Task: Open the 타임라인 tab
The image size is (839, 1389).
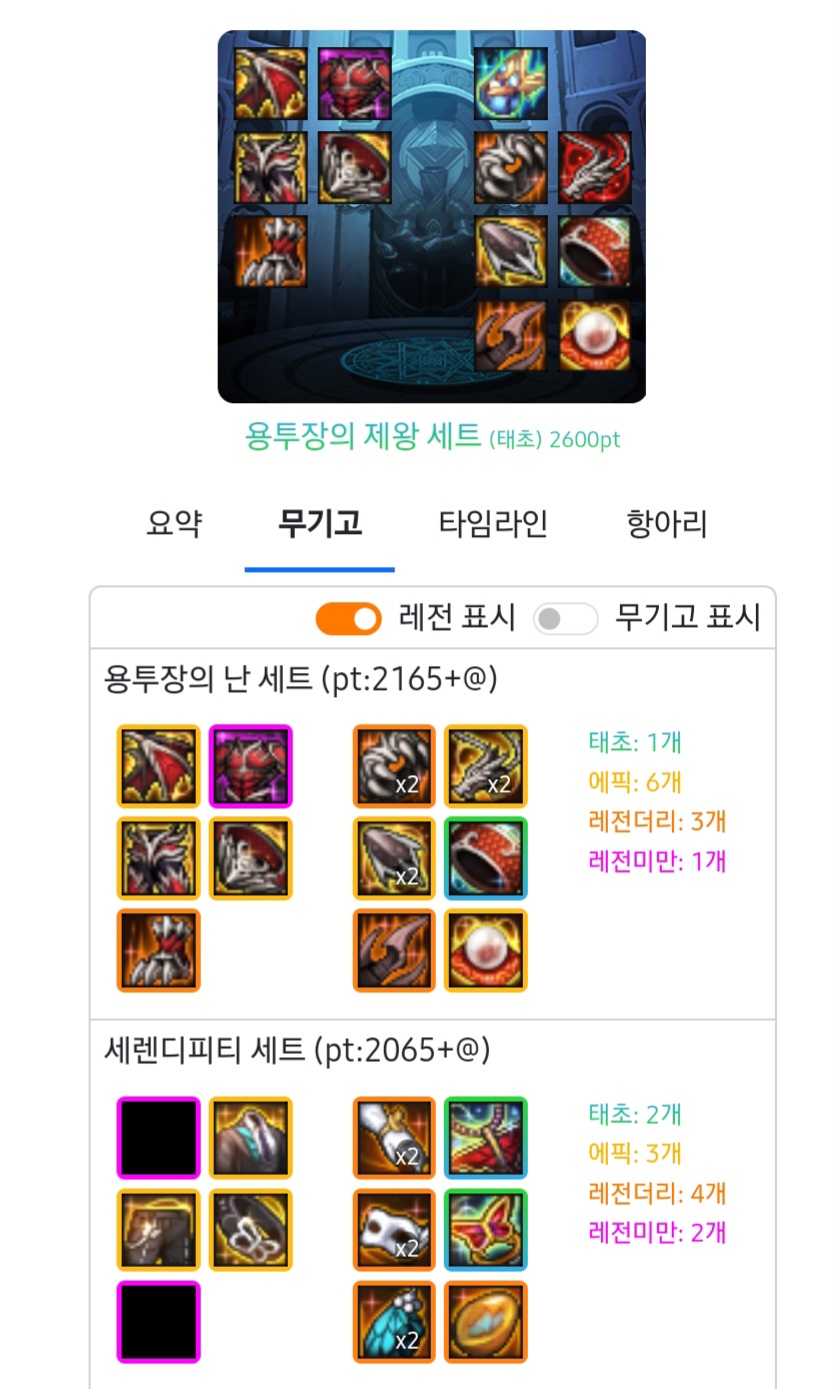Action: point(493,523)
